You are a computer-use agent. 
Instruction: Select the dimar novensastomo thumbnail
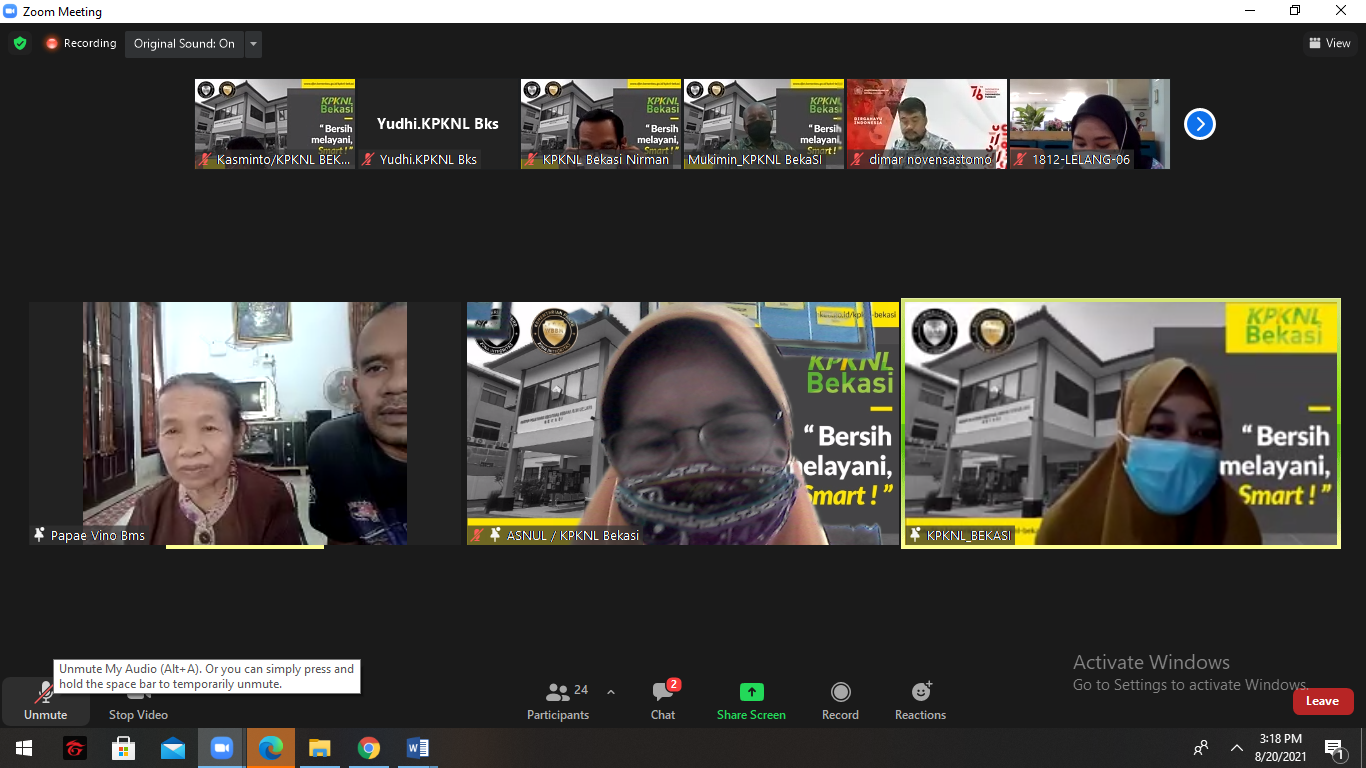coord(927,124)
